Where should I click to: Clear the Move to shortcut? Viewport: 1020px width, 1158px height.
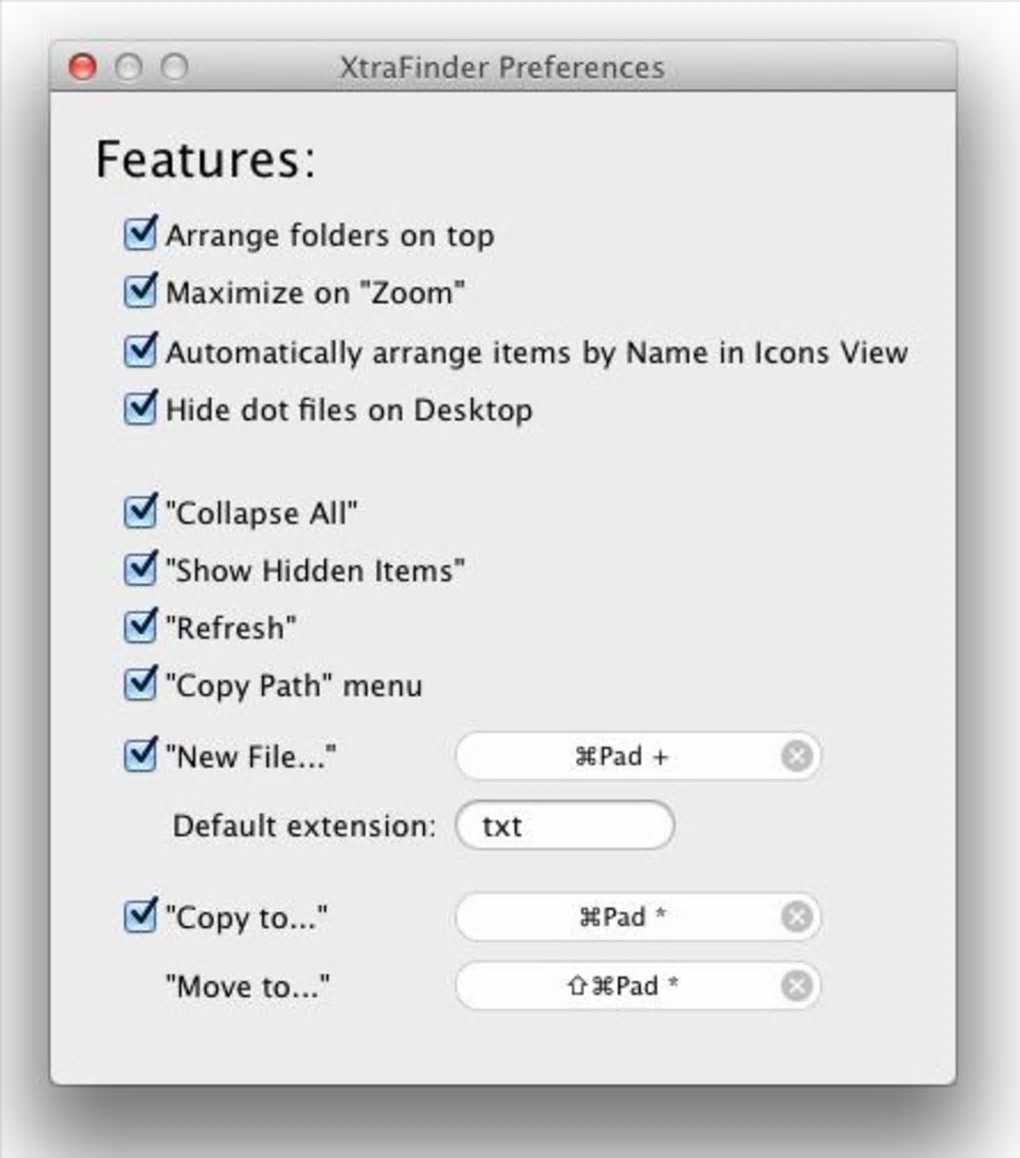coord(796,987)
